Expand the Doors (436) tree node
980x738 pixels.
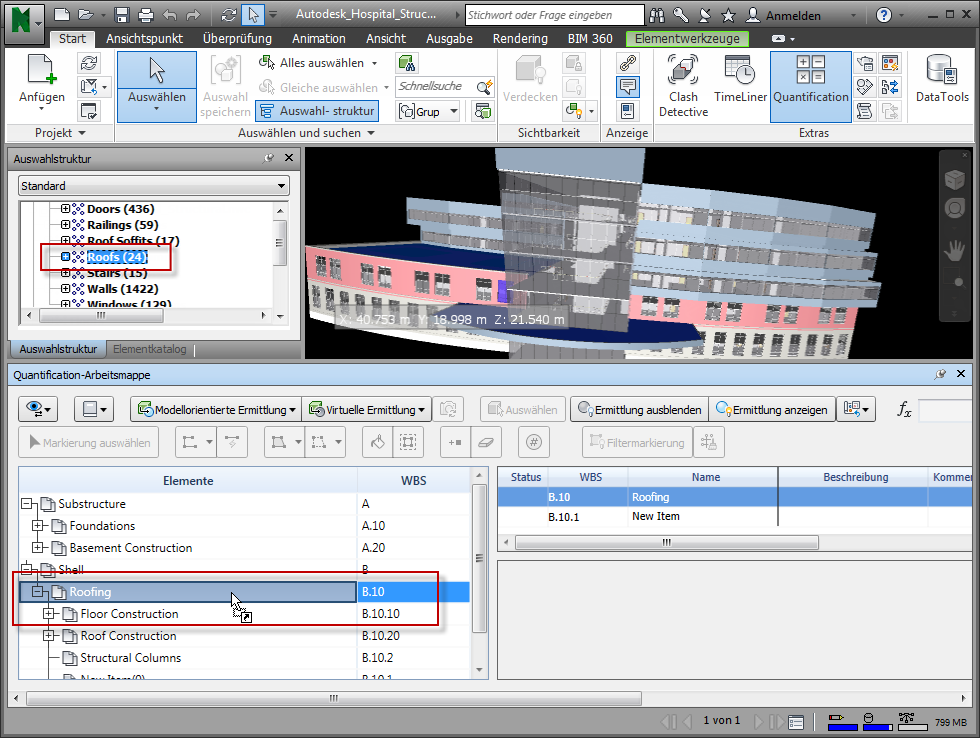coord(65,209)
